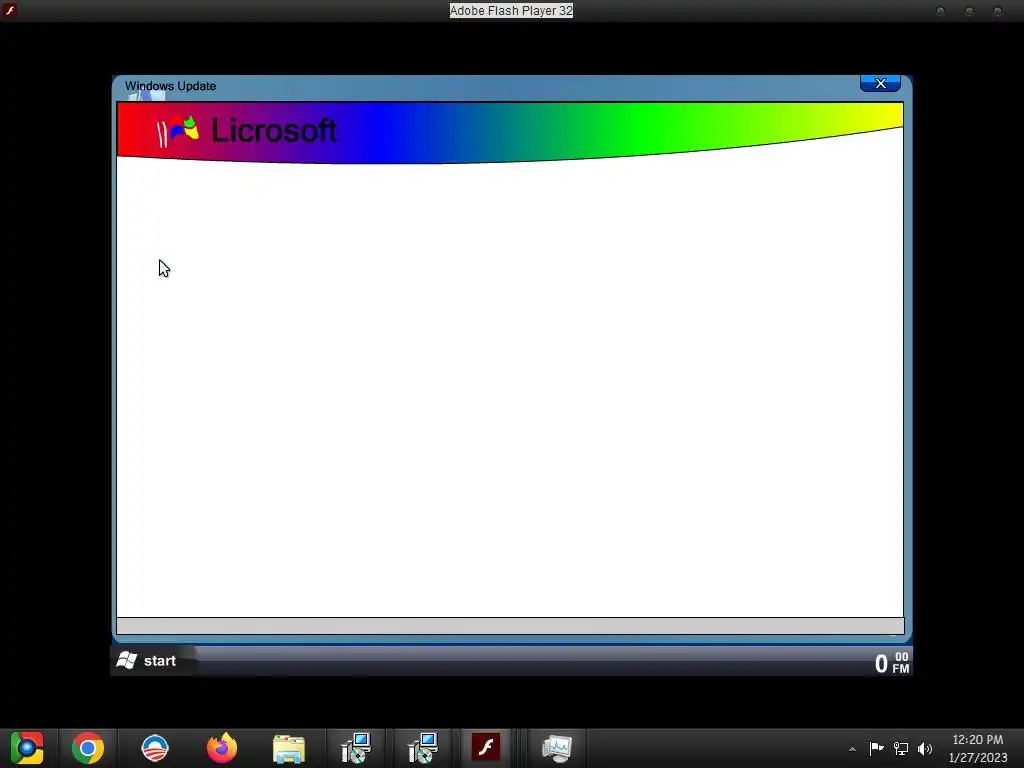Click the Licrosoft title text
1024x768 pixels.
click(x=274, y=130)
